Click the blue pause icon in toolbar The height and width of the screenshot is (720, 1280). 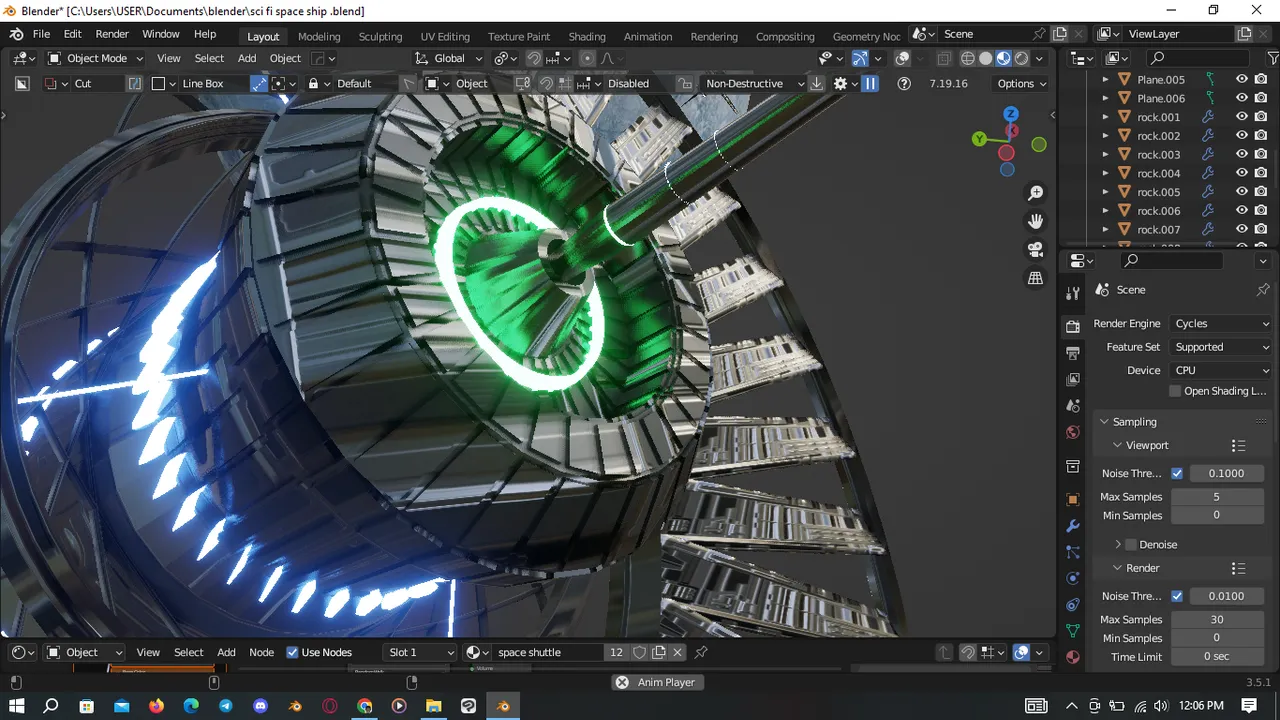tap(870, 83)
